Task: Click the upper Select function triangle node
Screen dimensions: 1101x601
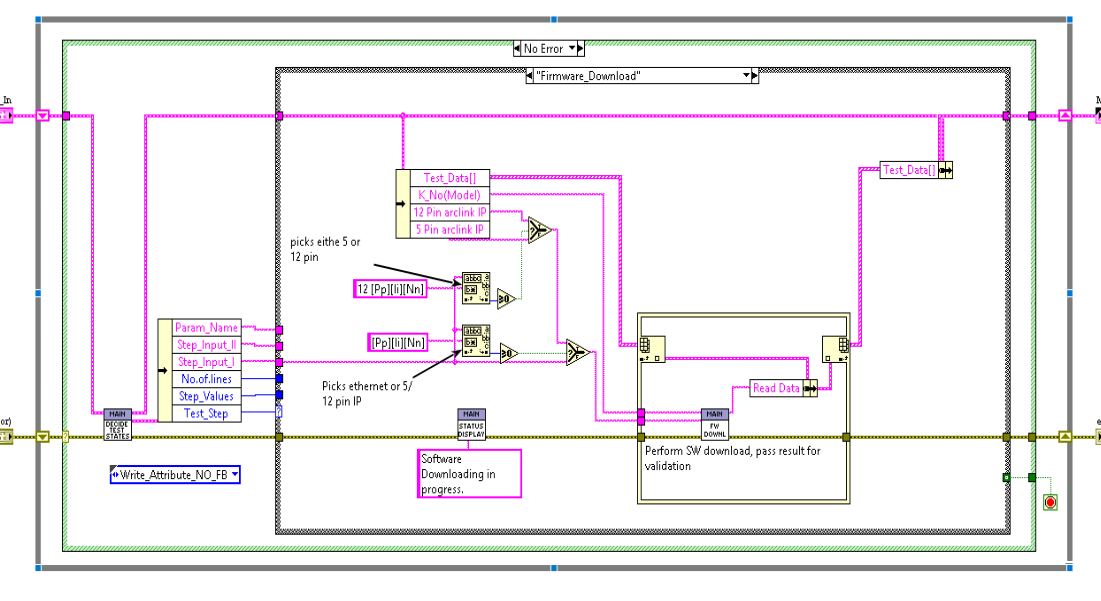Action: point(539,230)
